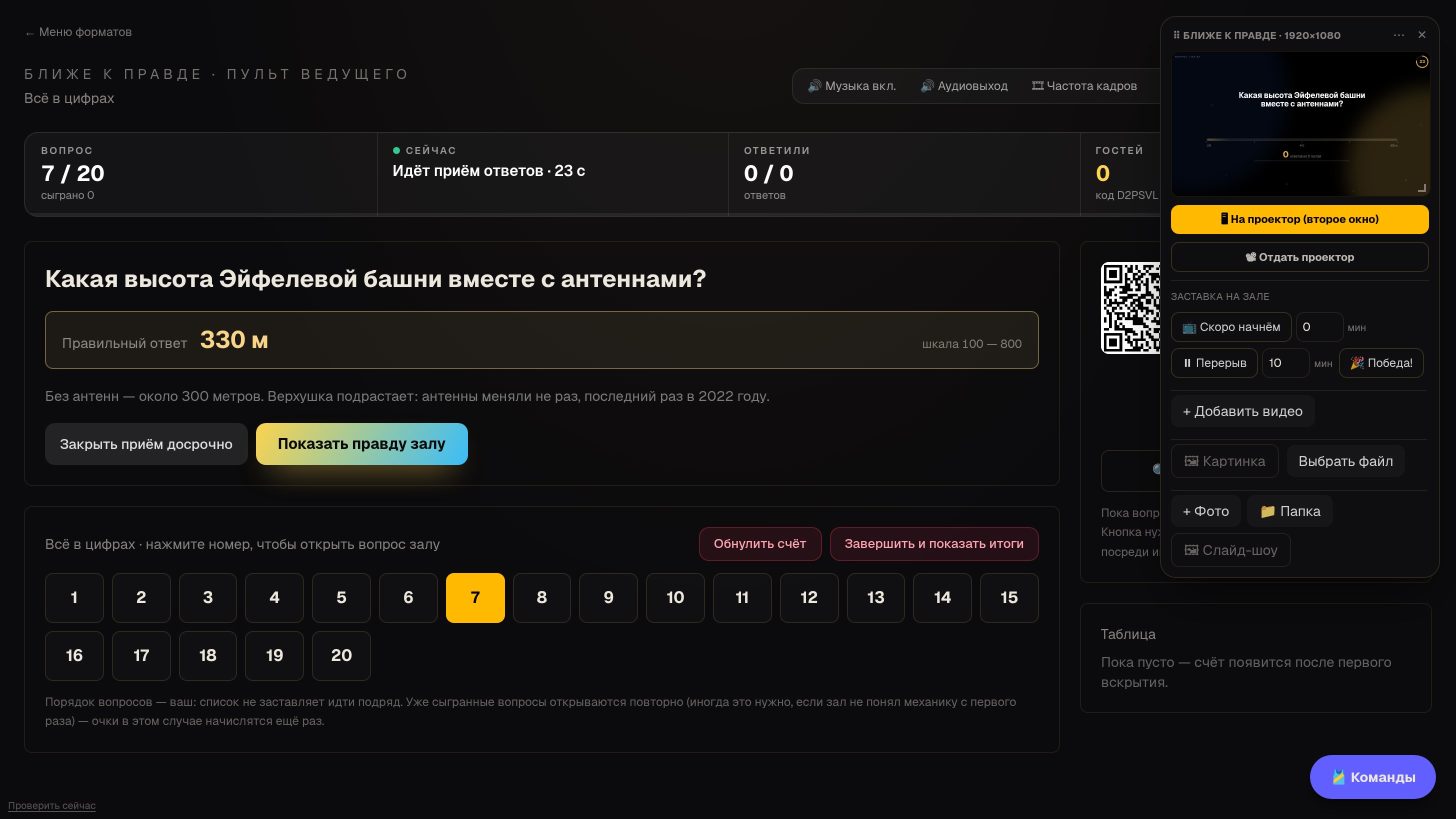Image resolution: width=1456 pixels, height=819 pixels.
Task: Show the Победа! splash screen
Action: point(1381,363)
